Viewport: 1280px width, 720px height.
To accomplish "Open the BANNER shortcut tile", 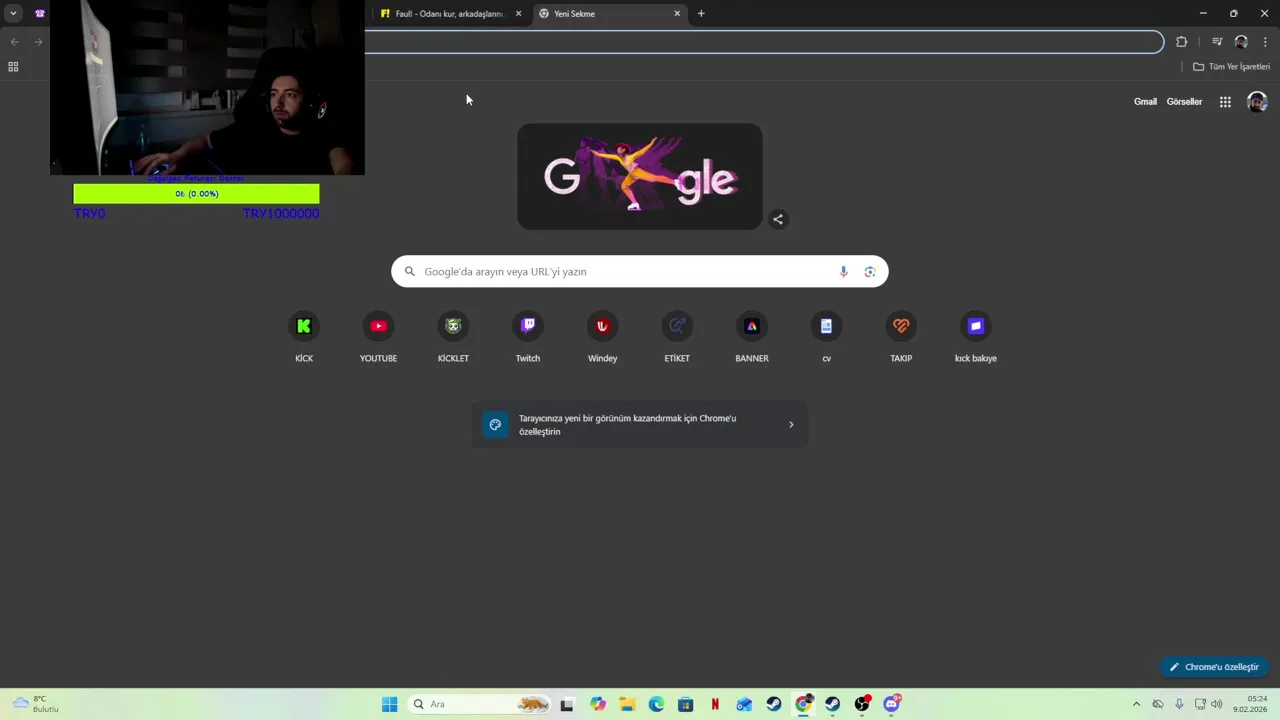I will click(x=752, y=337).
